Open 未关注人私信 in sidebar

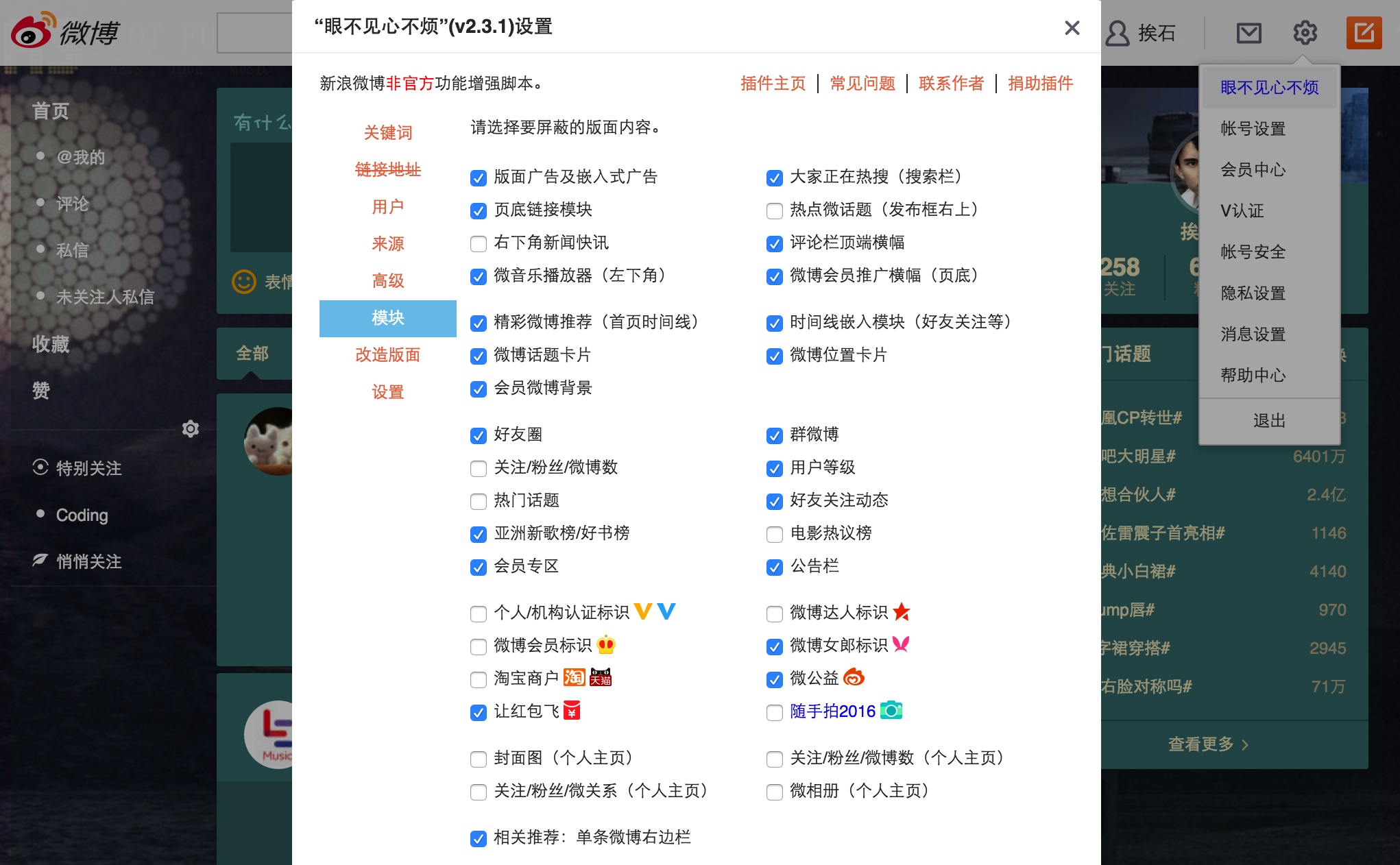(x=105, y=297)
